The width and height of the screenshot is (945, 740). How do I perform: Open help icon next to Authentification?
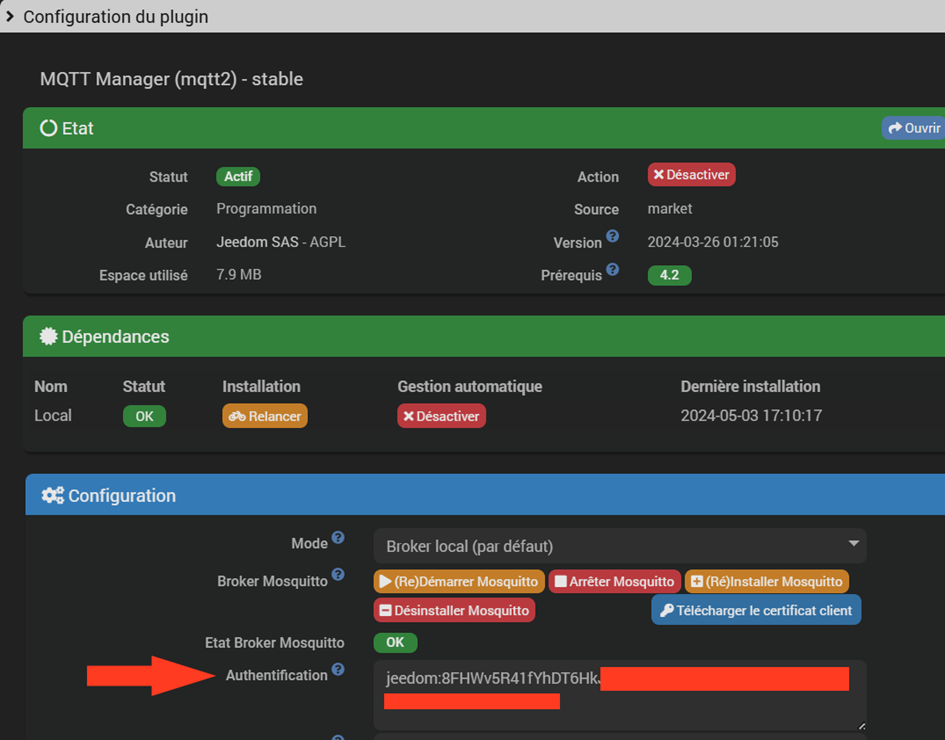pyautogui.click(x=338, y=669)
